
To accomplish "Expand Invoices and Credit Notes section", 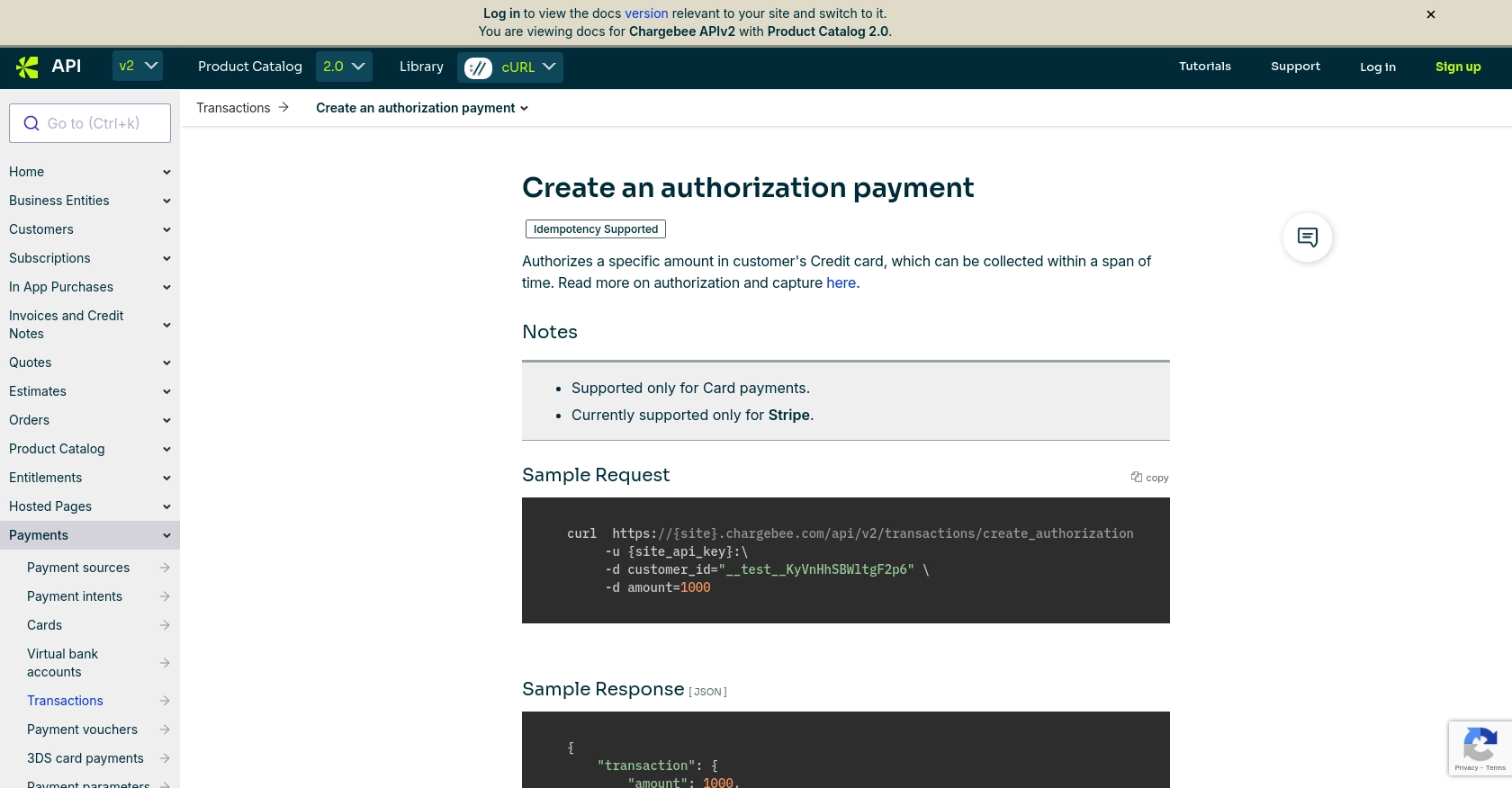I will click(166, 325).
